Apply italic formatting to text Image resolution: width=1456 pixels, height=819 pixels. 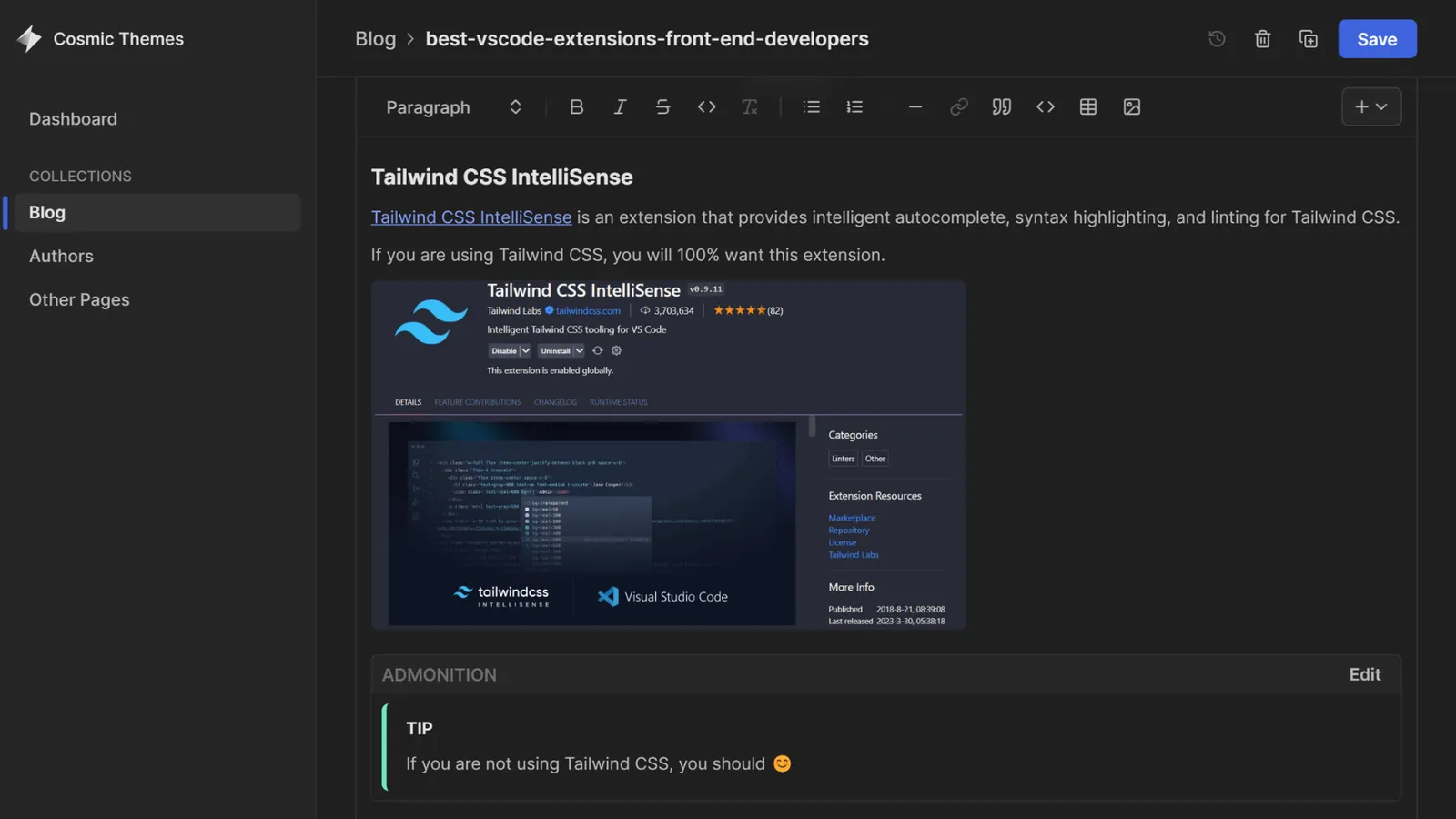pyautogui.click(x=620, y=107)
